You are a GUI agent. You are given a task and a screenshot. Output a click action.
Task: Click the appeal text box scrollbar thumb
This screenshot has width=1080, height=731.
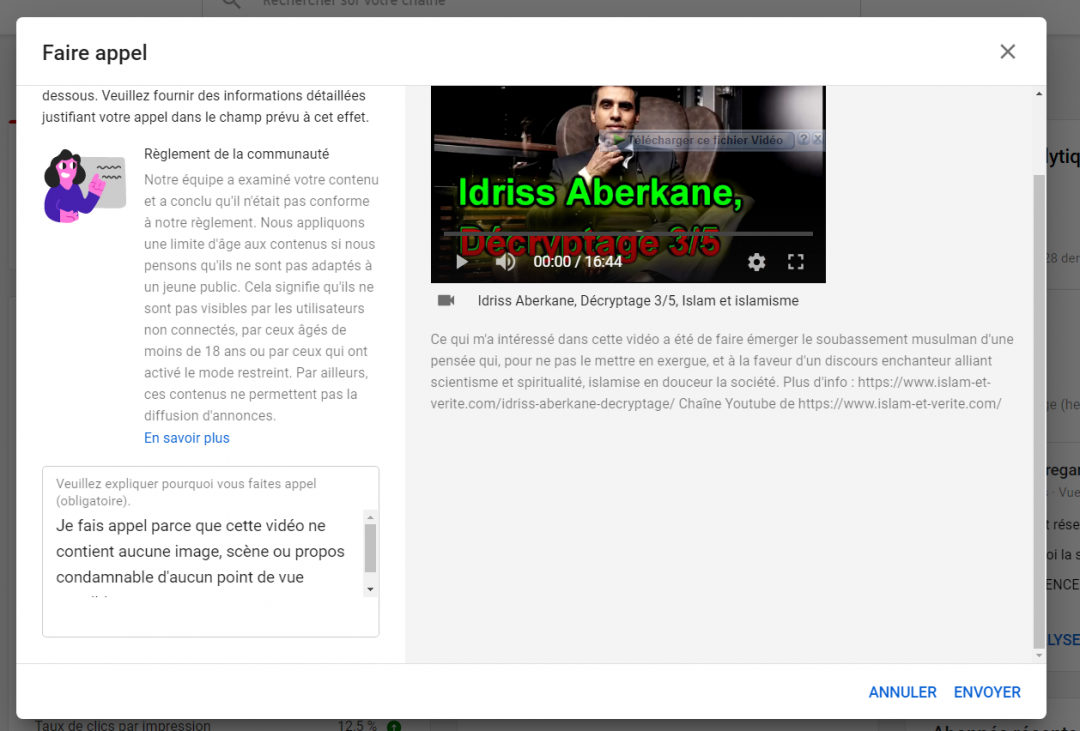tap(371, 548)
